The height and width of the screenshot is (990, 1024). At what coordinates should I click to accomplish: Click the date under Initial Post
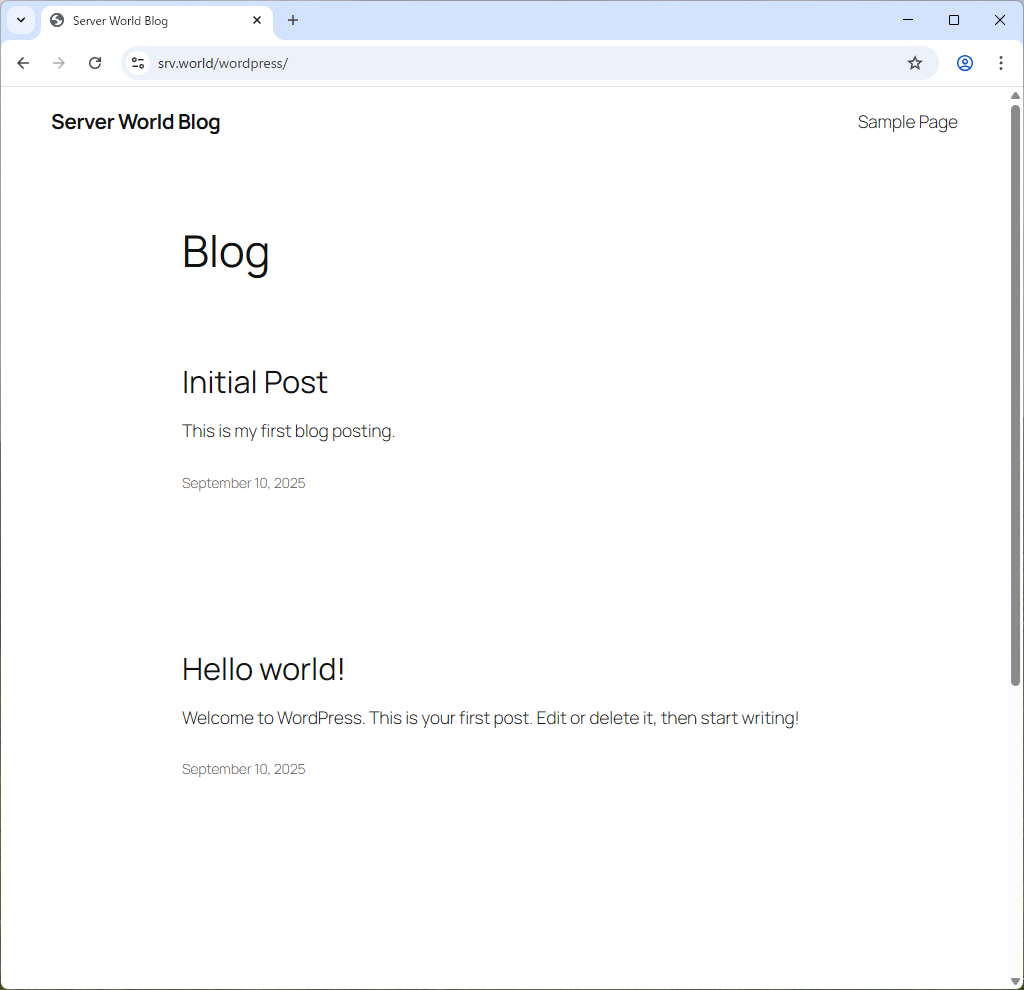point(244,483)
